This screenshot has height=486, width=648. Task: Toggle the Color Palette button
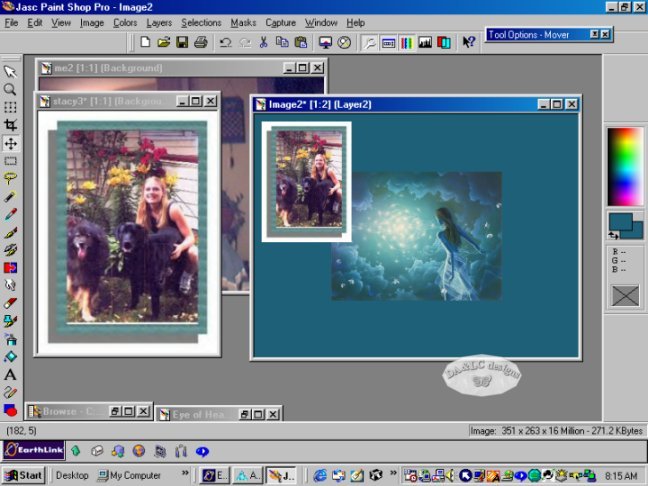[407, 42]
